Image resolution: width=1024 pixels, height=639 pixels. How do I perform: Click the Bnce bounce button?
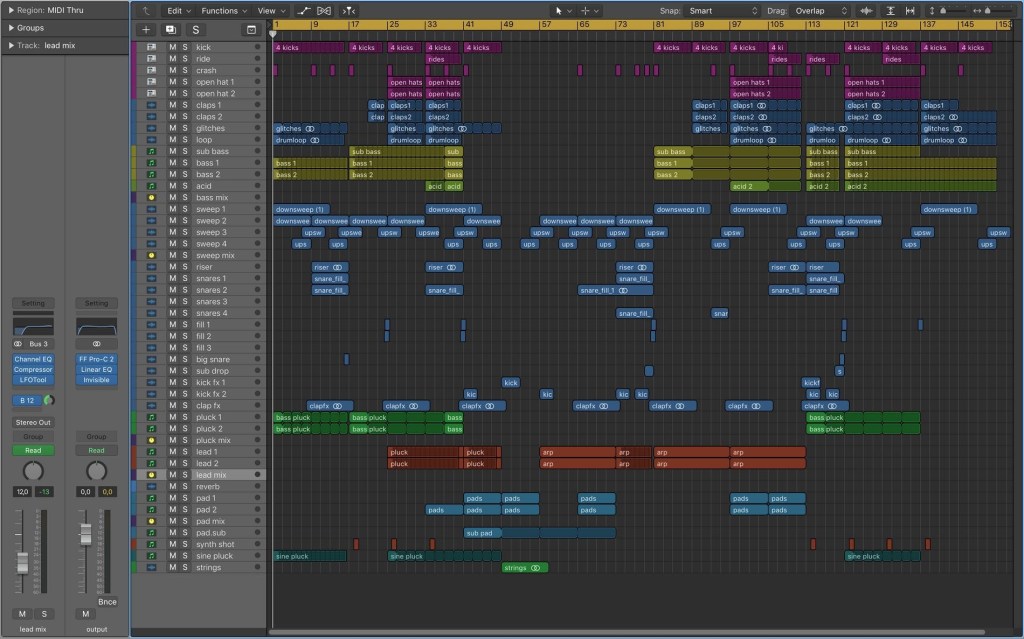pos(106,602)
